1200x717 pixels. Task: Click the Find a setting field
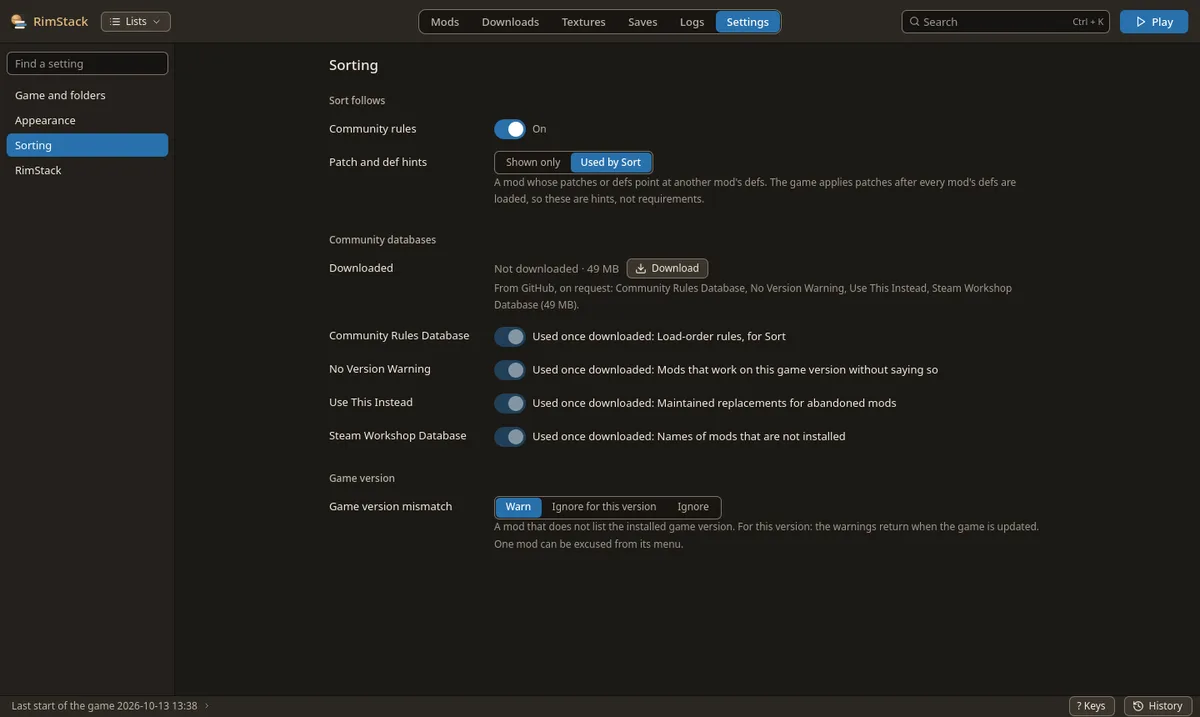(x=87, y=63)
